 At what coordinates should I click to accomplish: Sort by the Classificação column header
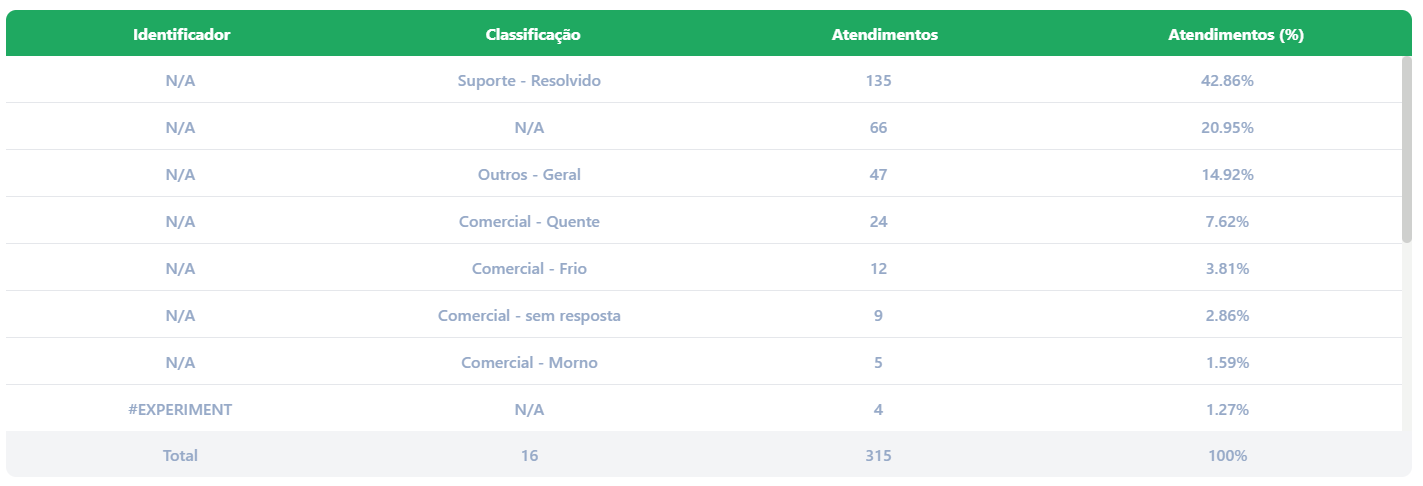(x=533, y=34)
